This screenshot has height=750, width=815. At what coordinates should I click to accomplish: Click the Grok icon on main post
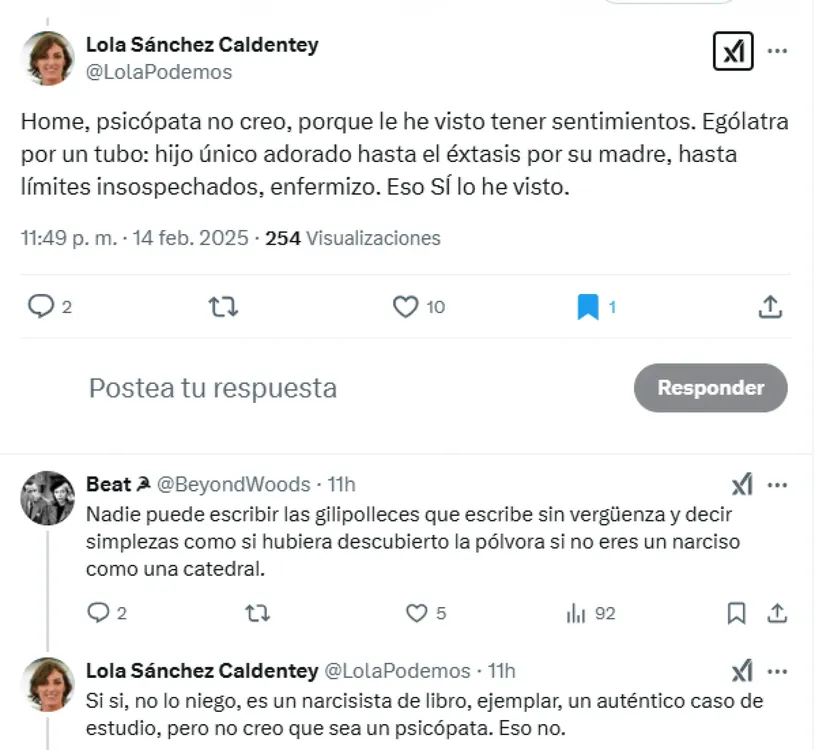[x=732, y=51]
